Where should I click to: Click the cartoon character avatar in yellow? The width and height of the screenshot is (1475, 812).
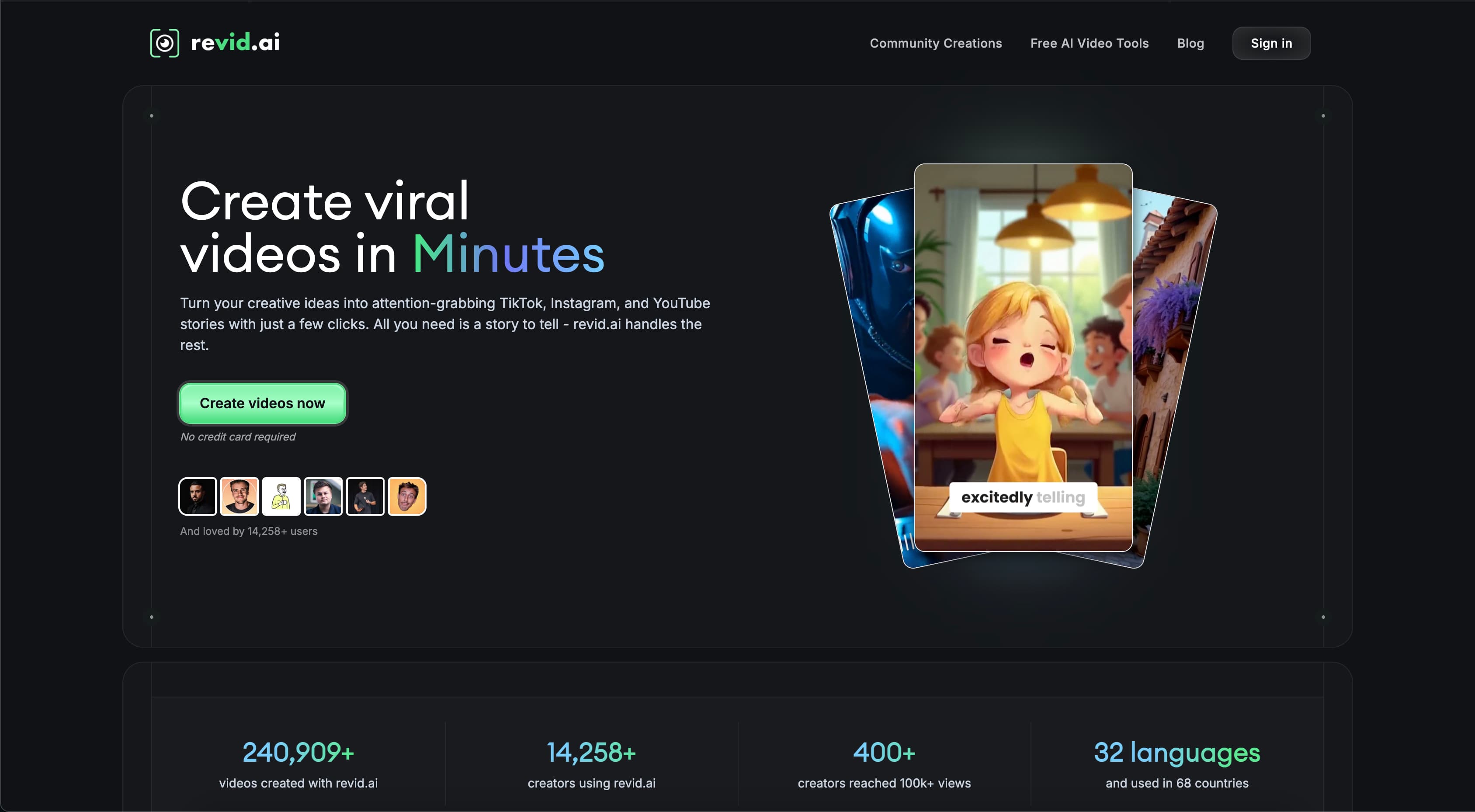281,496
